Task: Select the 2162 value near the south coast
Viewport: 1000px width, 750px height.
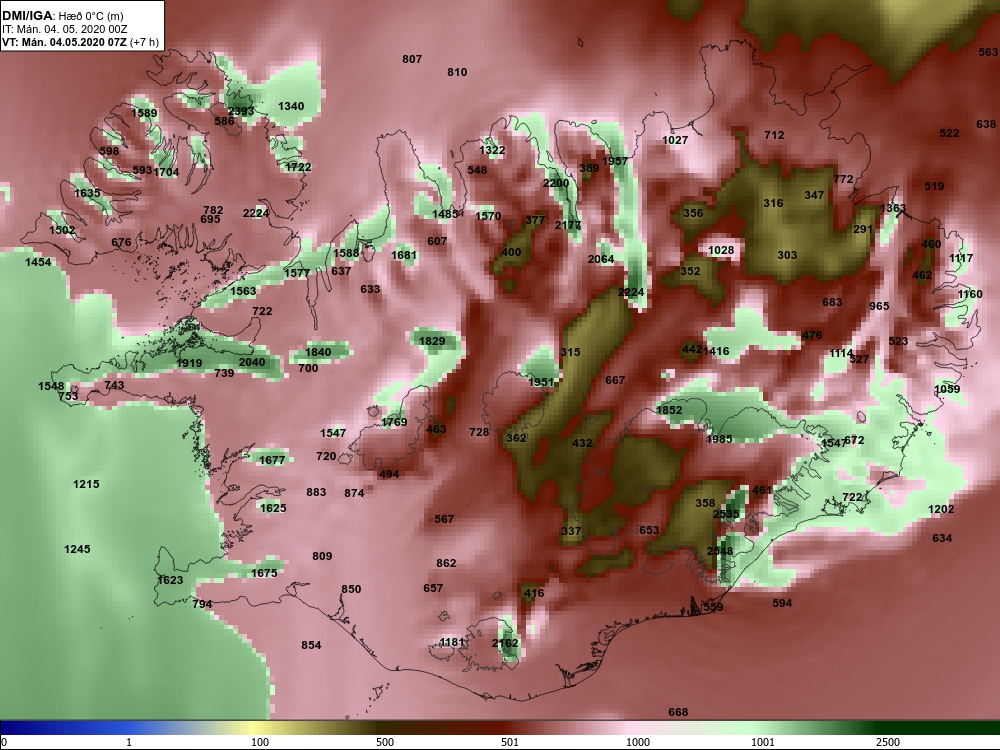Action: click(505, 643)
